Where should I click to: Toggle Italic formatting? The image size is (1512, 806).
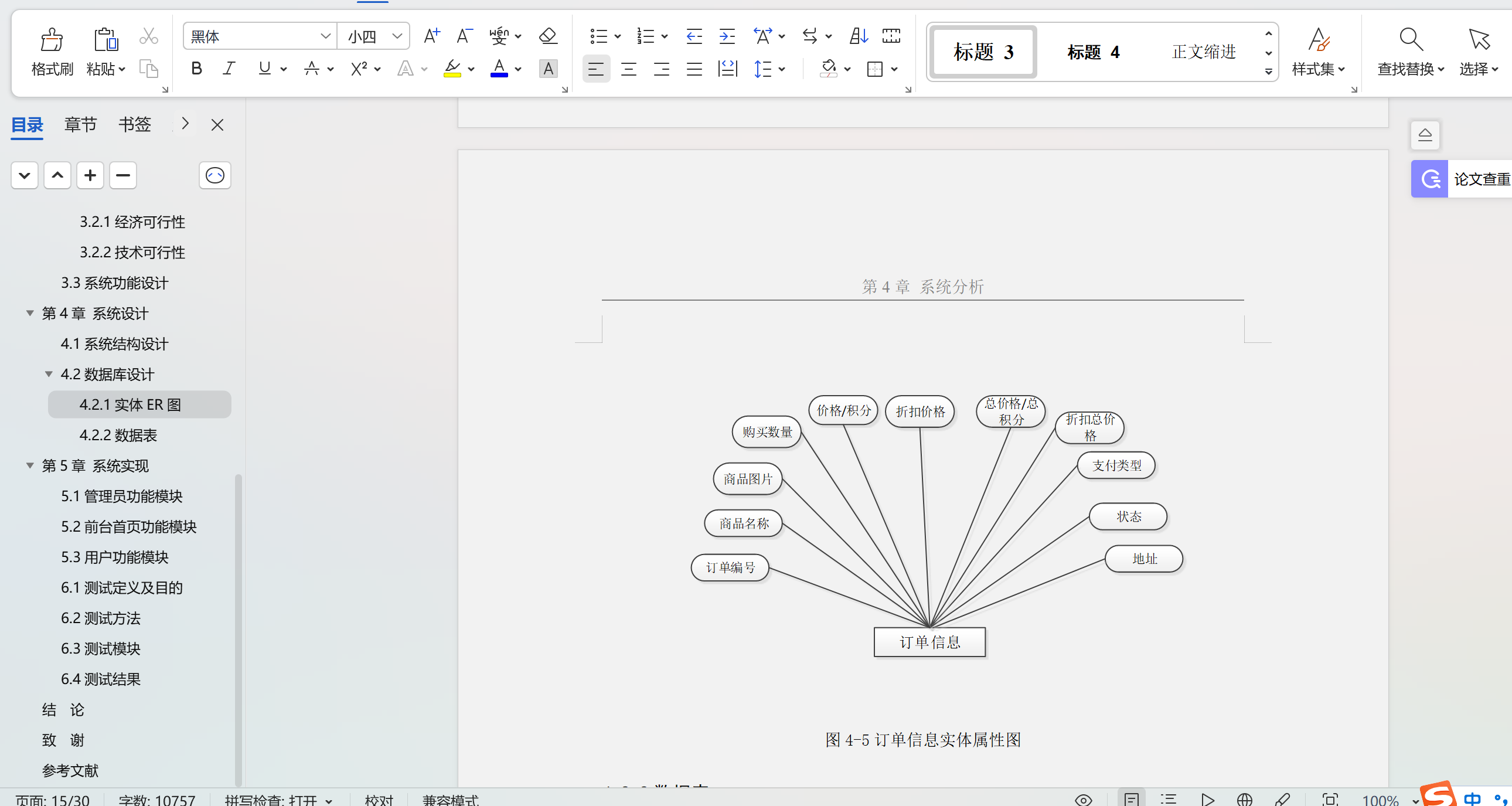pyautogui.click(x=229, y=69)
